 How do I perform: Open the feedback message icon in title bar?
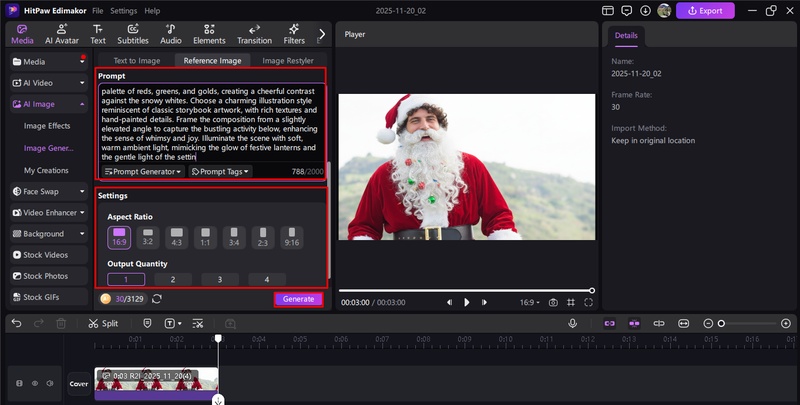pos(627,11)
